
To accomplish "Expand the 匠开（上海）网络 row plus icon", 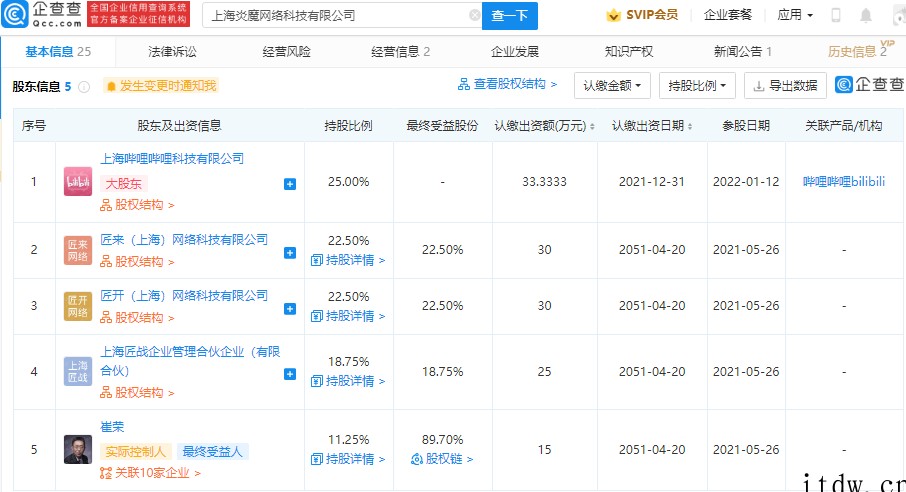I will (290, 309).
